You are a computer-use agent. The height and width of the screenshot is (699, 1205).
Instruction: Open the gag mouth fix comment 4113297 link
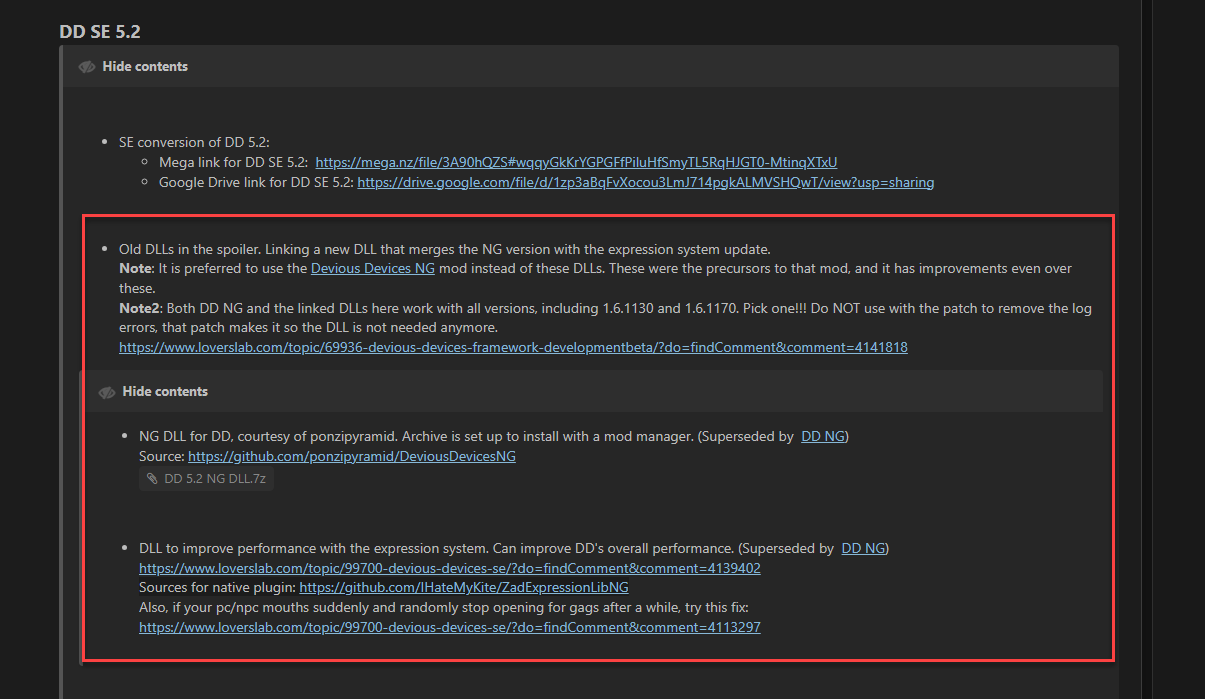coord(450,627)
